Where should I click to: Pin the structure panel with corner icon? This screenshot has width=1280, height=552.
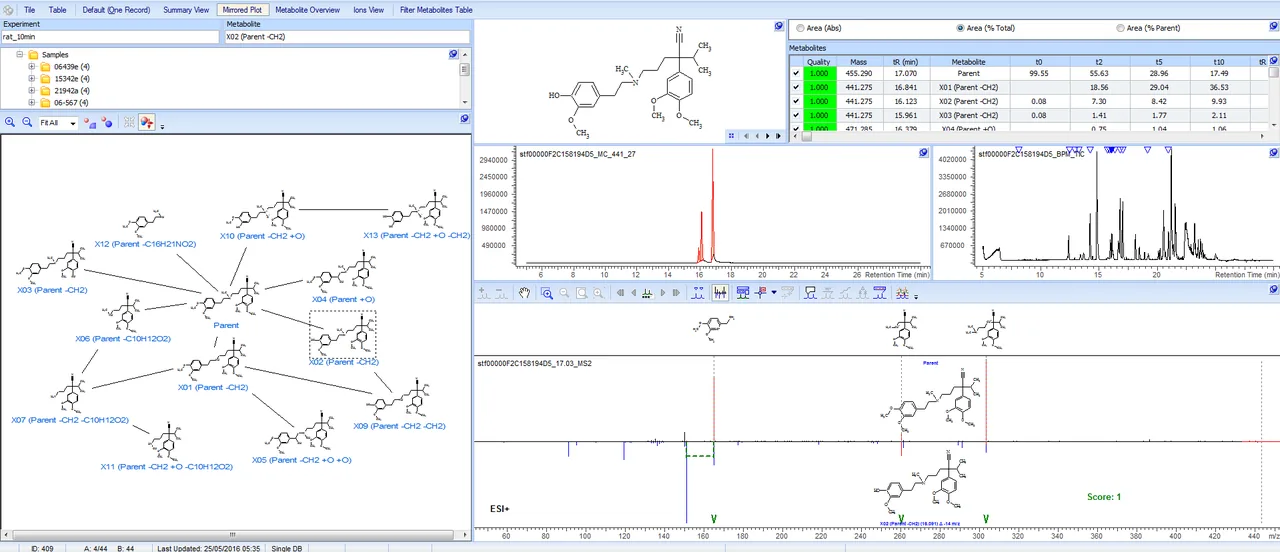click(779, 26)
